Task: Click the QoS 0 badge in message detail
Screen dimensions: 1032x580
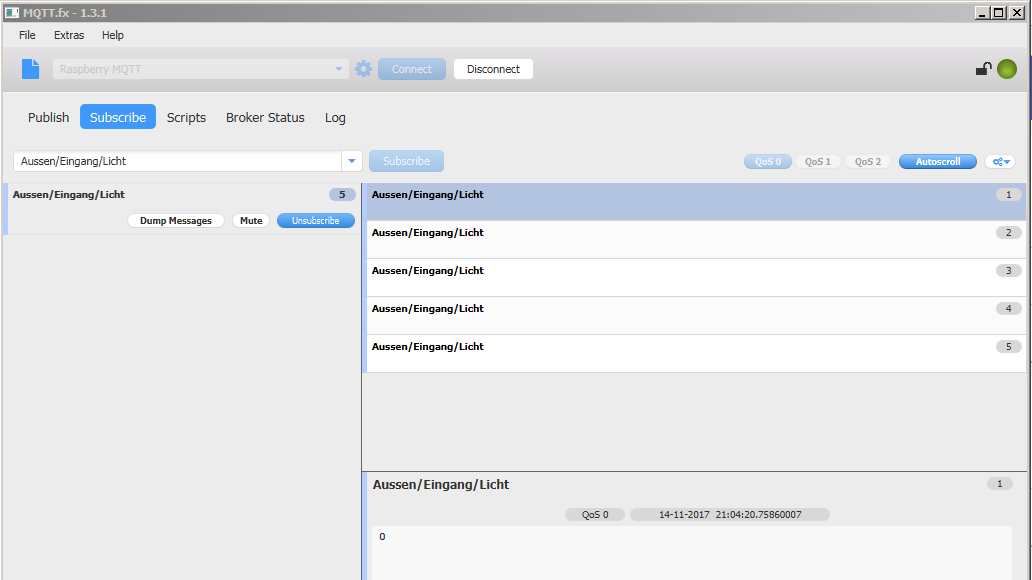Action: tap(595, 514)
